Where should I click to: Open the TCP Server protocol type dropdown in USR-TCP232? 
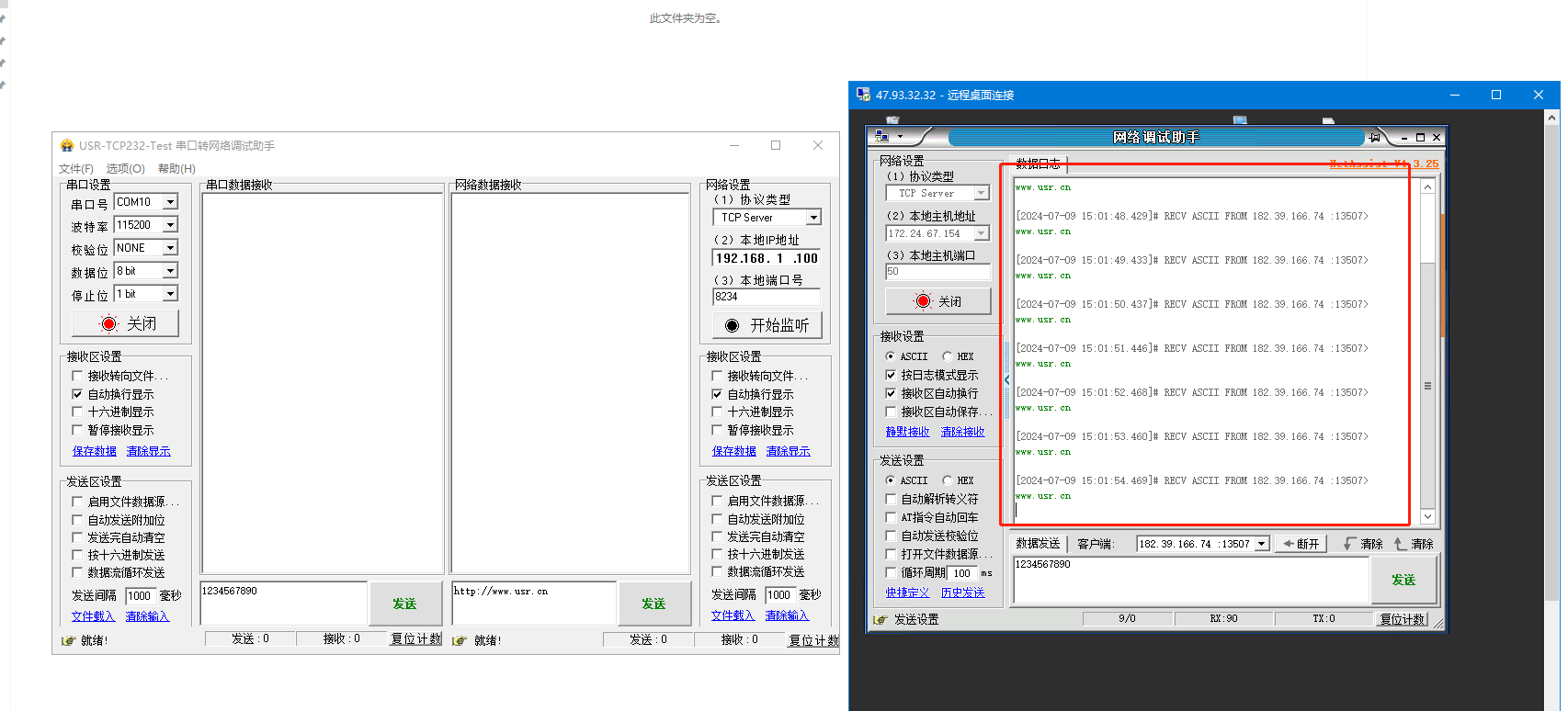point(813,218)
